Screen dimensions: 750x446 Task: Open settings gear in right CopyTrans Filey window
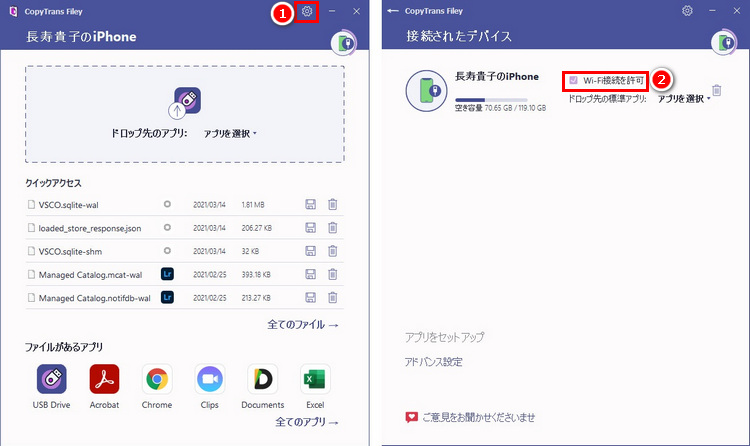pos(687,11)
